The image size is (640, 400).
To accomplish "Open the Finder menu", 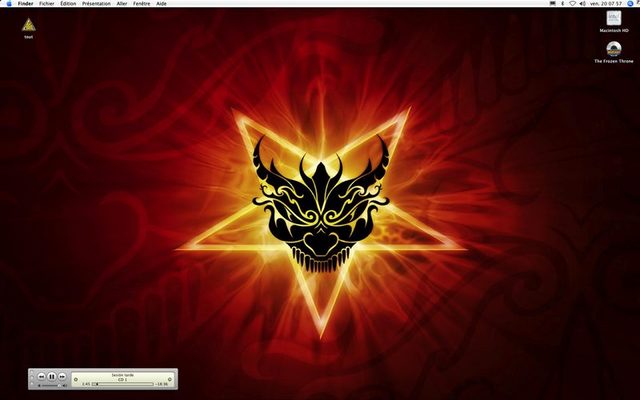I will coord(25,3).
